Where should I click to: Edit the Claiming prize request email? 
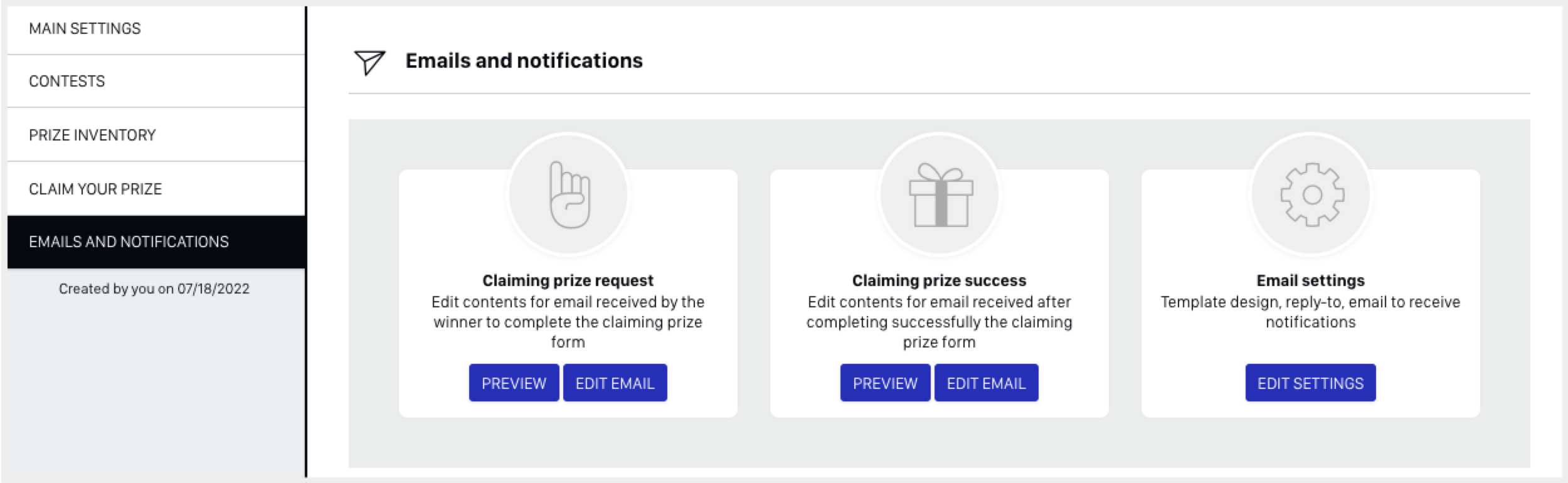(x=615, y=383)
